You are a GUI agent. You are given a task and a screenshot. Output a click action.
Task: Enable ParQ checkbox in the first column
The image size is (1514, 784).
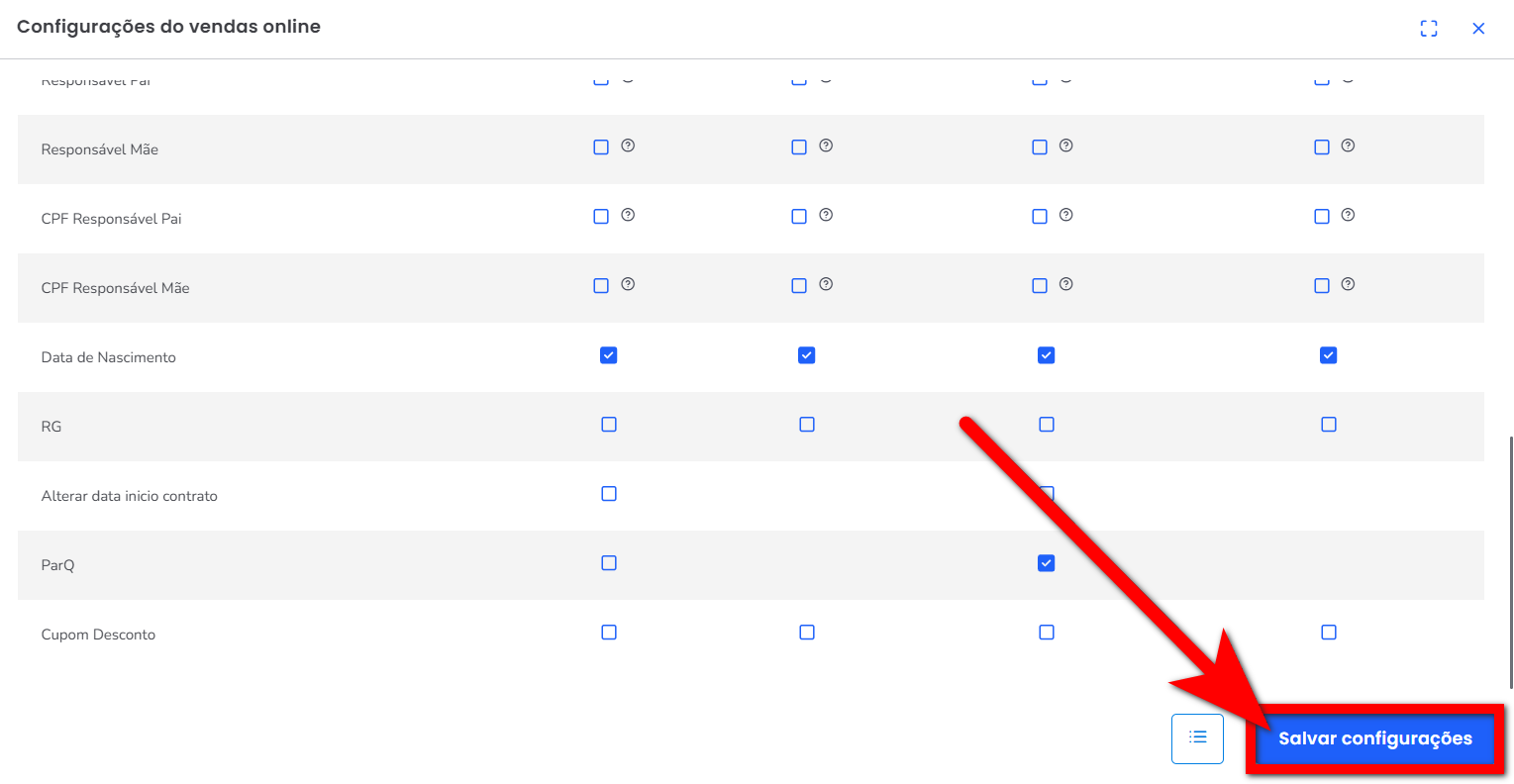(609, 563)
